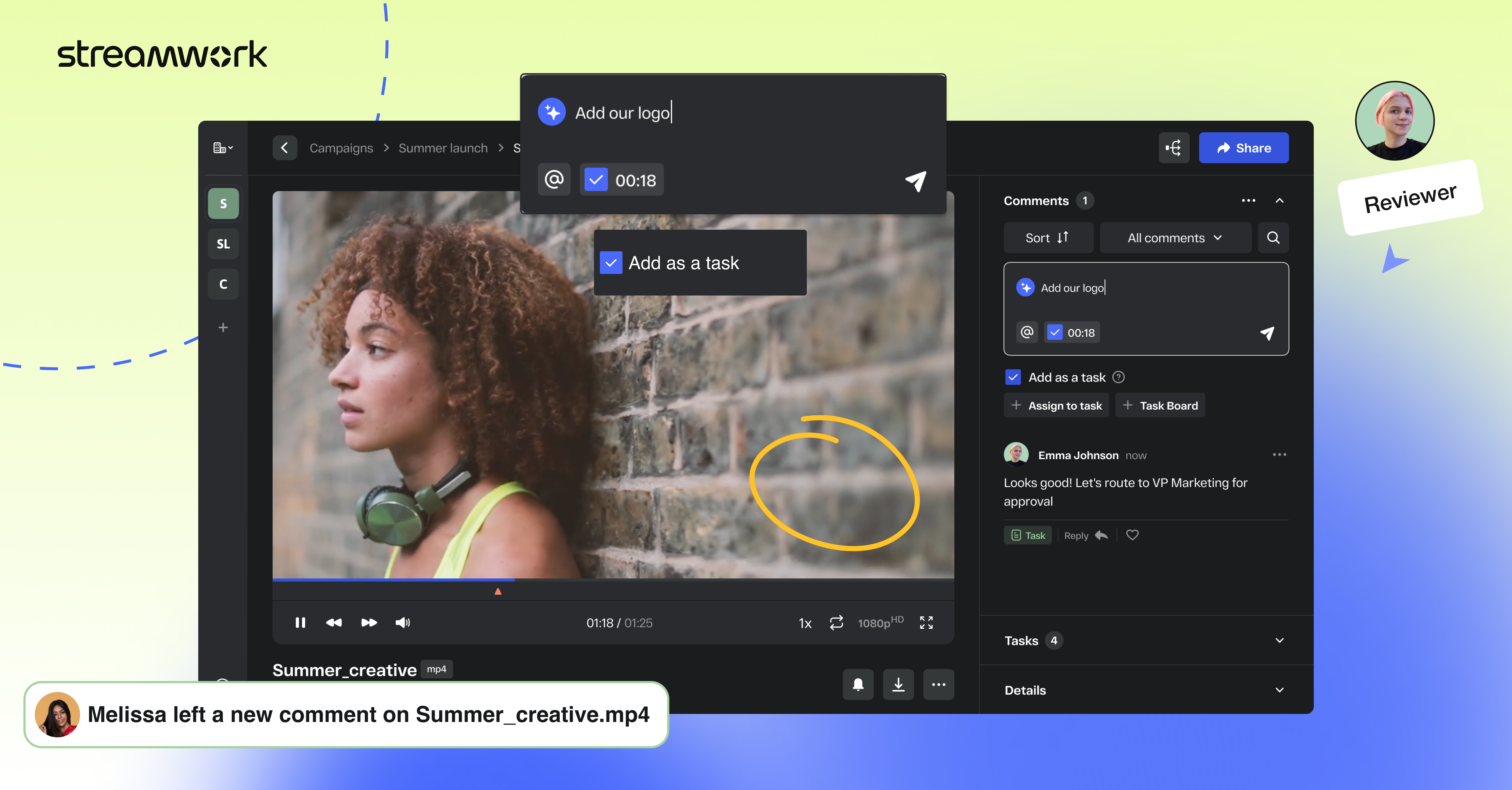The image size is (1512, 790).
Task: Open the Campaigns breadcrumb
Action: coord(341,148)
